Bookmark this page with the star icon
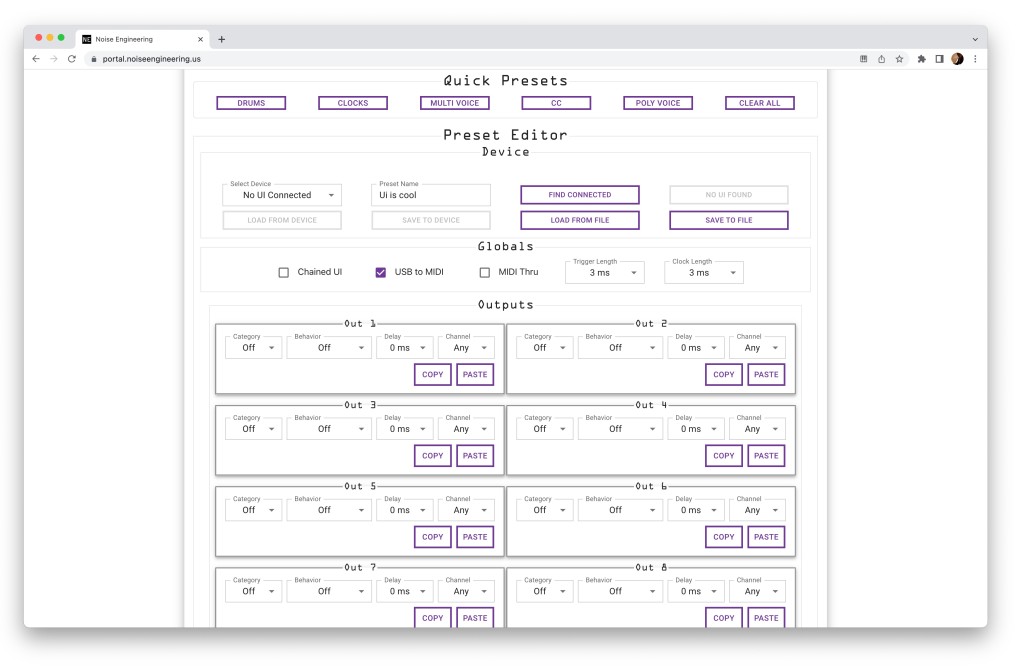The height and width of the screenshot is (666, 1023). pyautogui.click(x=899, y=59)
